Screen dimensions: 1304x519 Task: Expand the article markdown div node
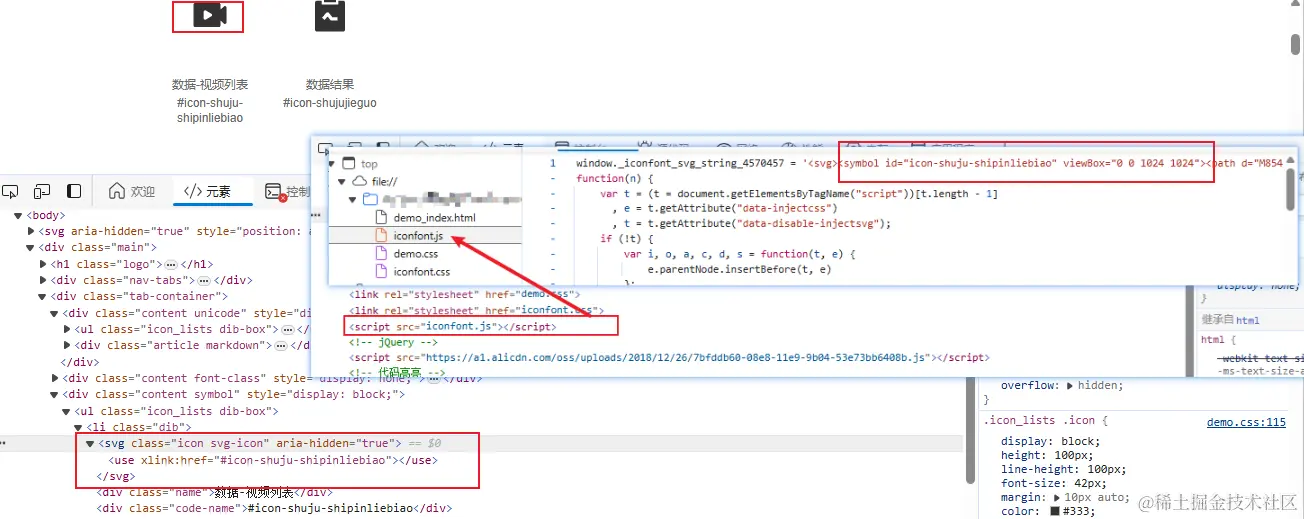point(67,345)
